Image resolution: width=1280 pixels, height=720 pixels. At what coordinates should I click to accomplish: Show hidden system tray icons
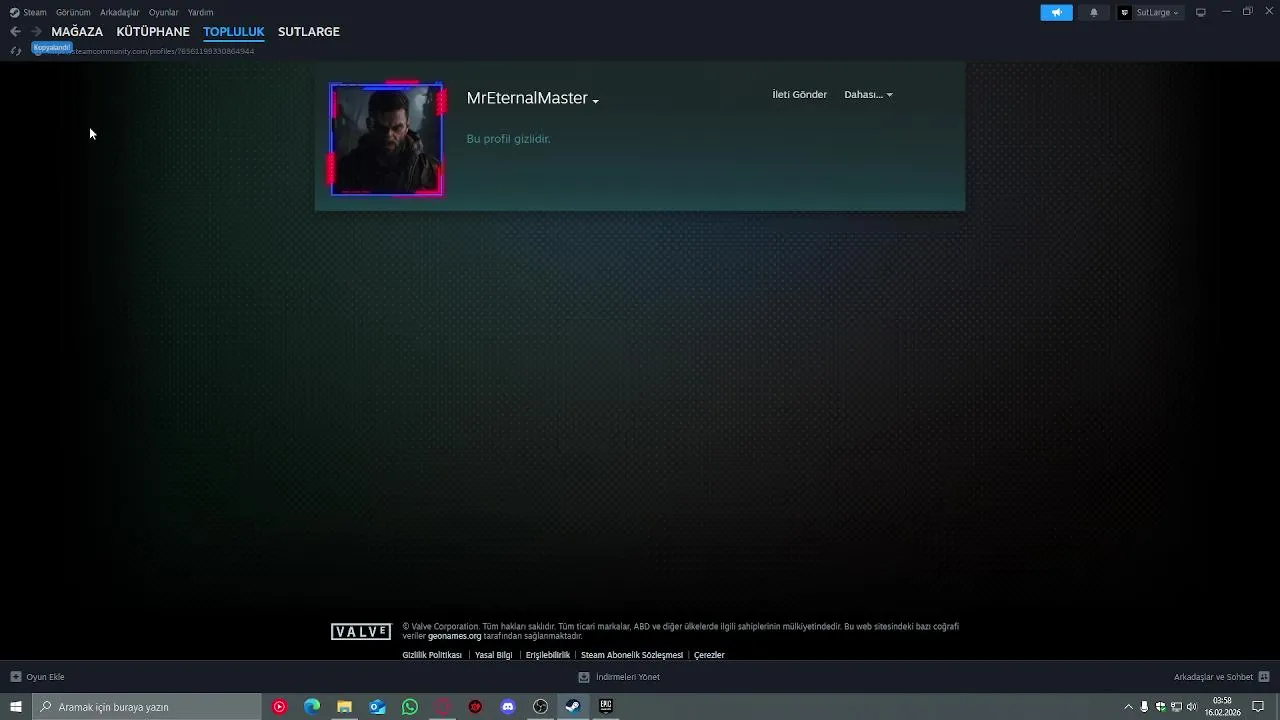tap(1129, 707)
